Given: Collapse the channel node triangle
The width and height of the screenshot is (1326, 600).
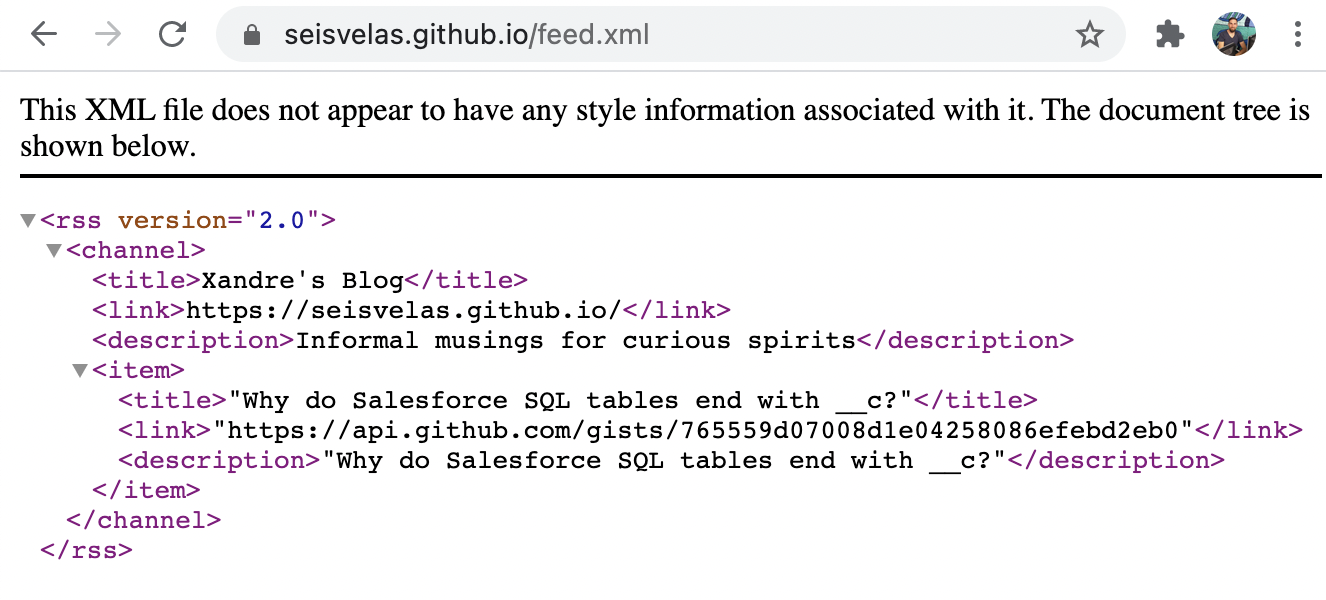Looking at the screenshot, I should click(54, 250).
